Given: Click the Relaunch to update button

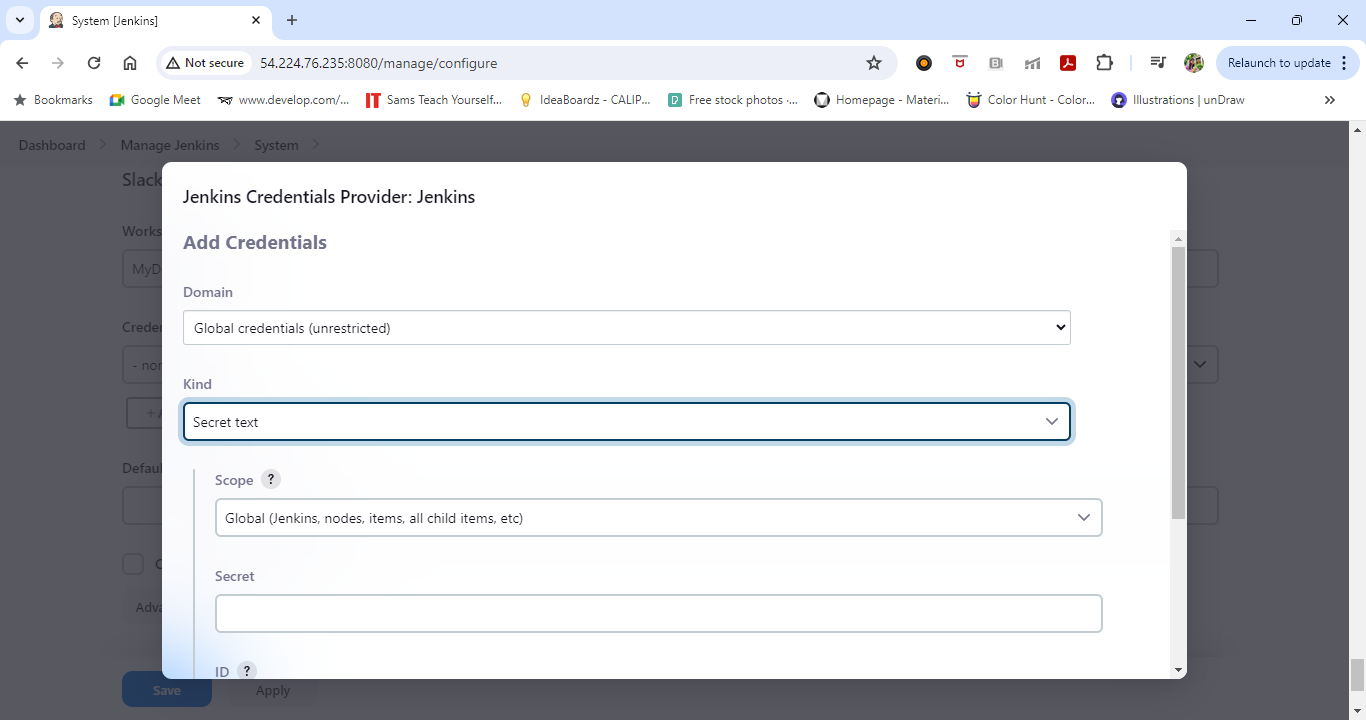Looking at the screenshot, I should (1288, 63).
